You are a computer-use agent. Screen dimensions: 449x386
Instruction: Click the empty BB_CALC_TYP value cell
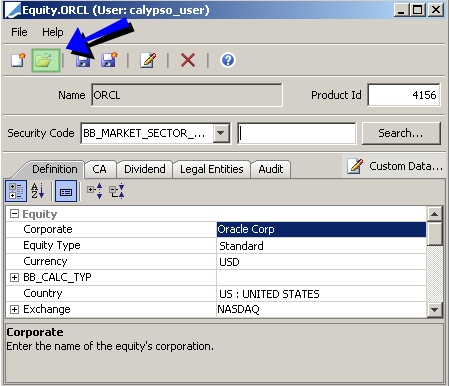321,277
